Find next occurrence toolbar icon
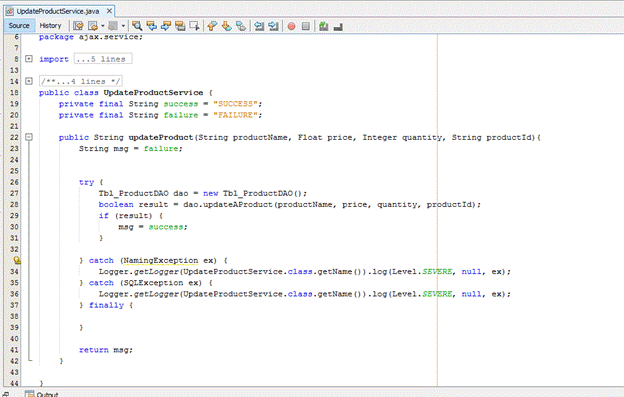 [x=166, y=26]
